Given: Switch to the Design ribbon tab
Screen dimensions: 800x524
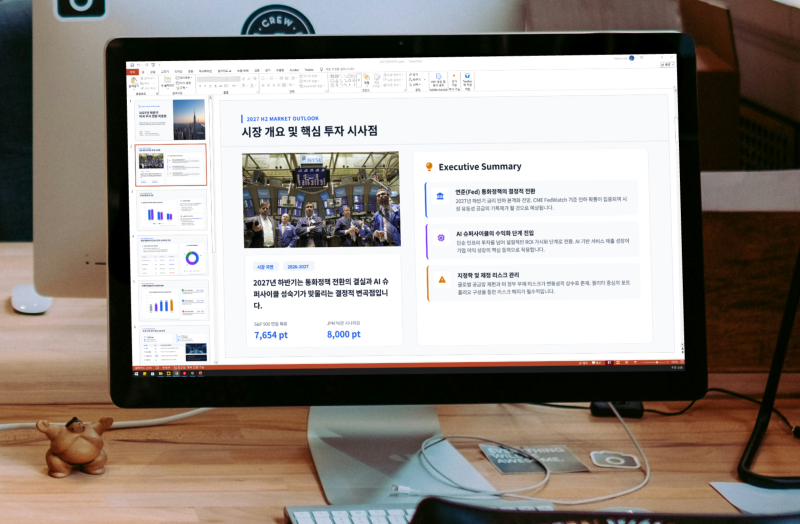Looking at the screenshot, I should (178, 72).
